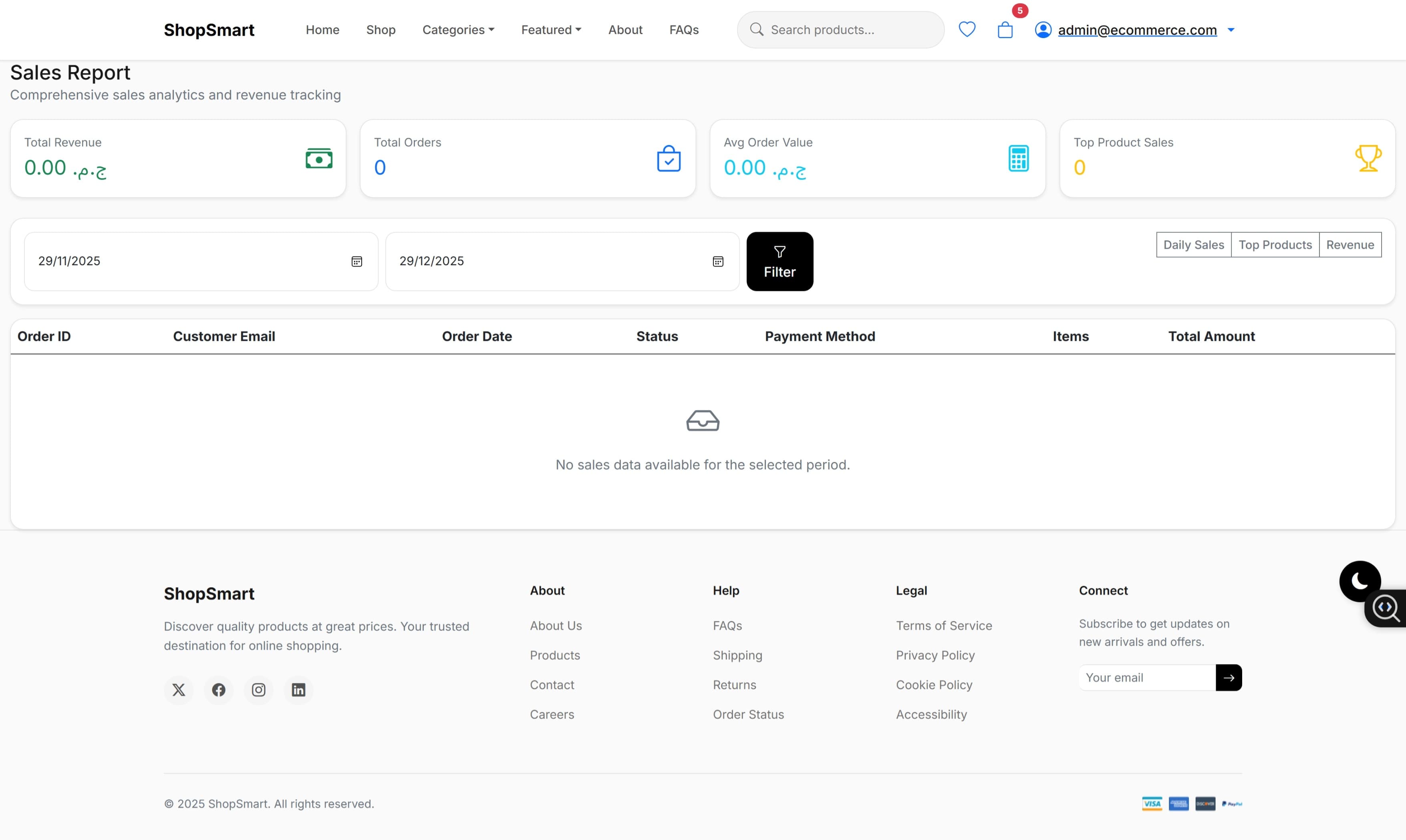Switch to the Revenue view
The width and height of the screenshot is (1406, 840).
coord(1350,244)
